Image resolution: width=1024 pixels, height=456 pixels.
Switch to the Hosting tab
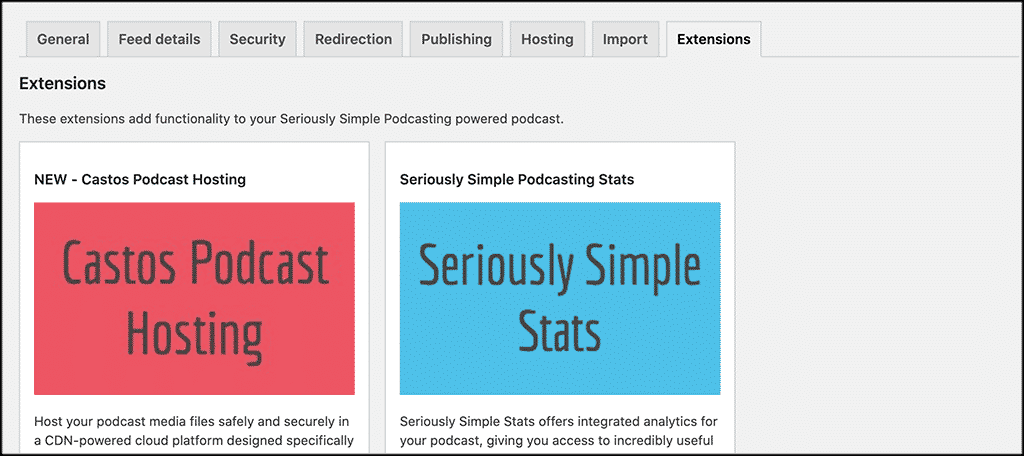[547, 39]
